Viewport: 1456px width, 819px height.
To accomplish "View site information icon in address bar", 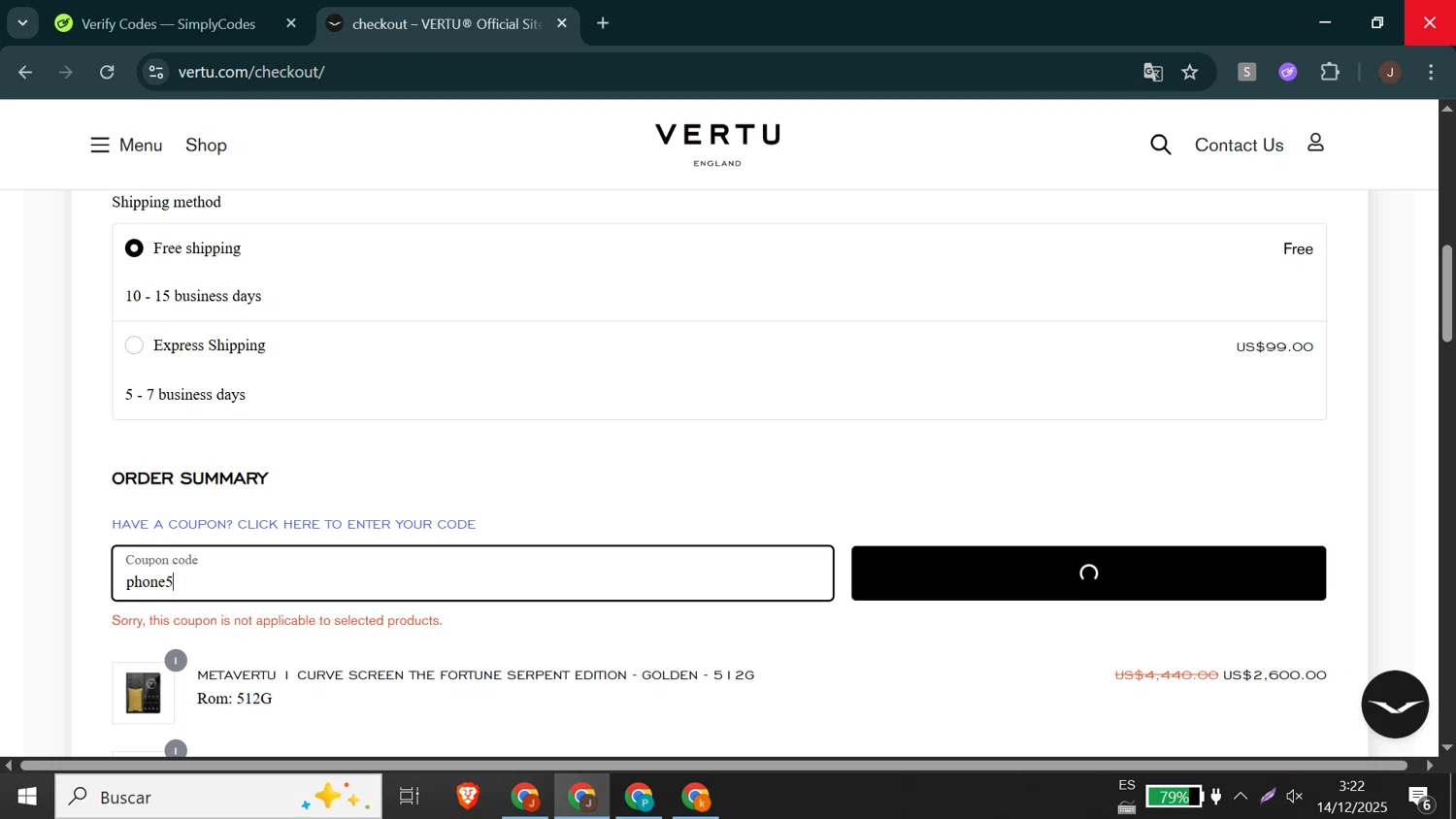I will (156, 72).
